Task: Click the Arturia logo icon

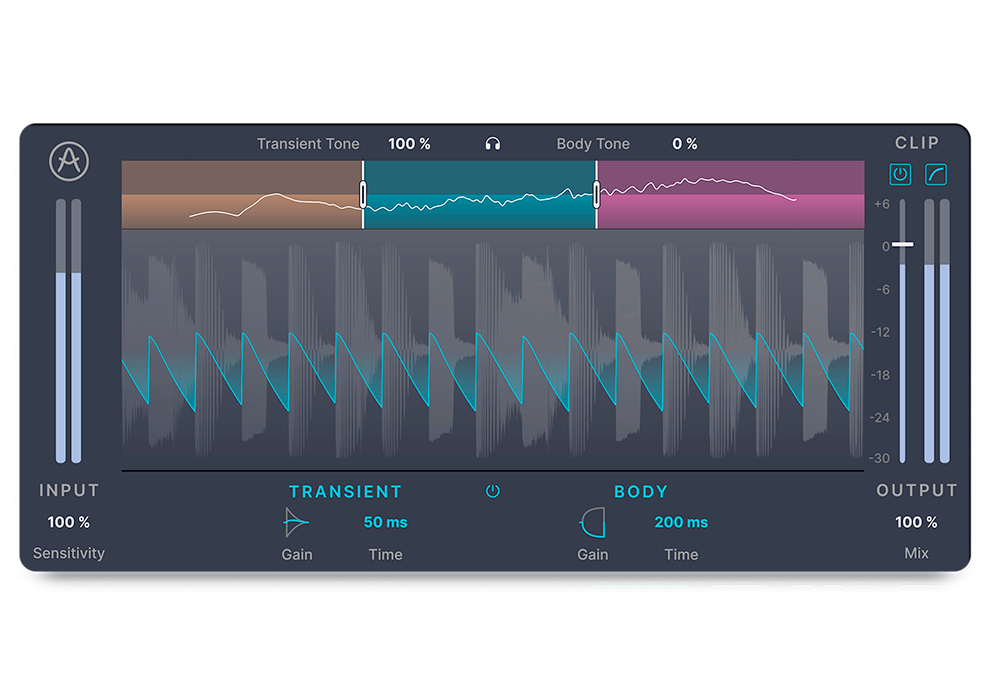Action: (x=67, y=160)
